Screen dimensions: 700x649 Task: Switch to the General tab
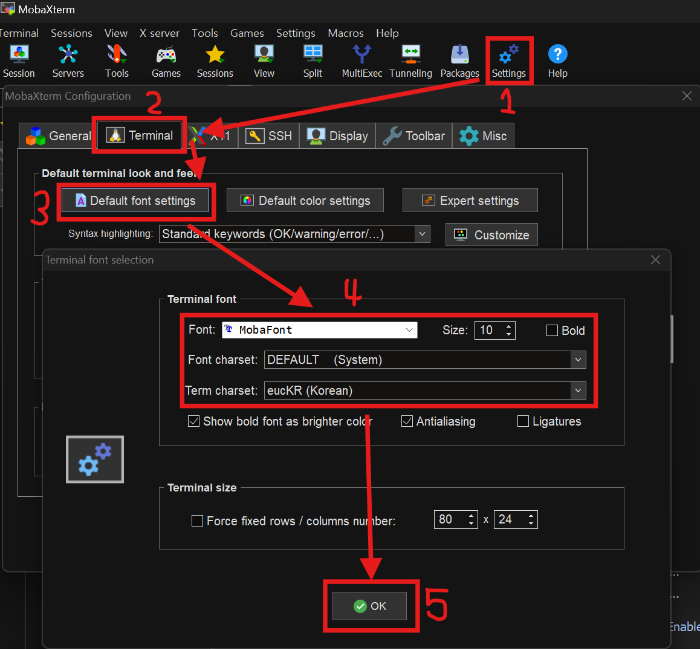click(58, 136)
